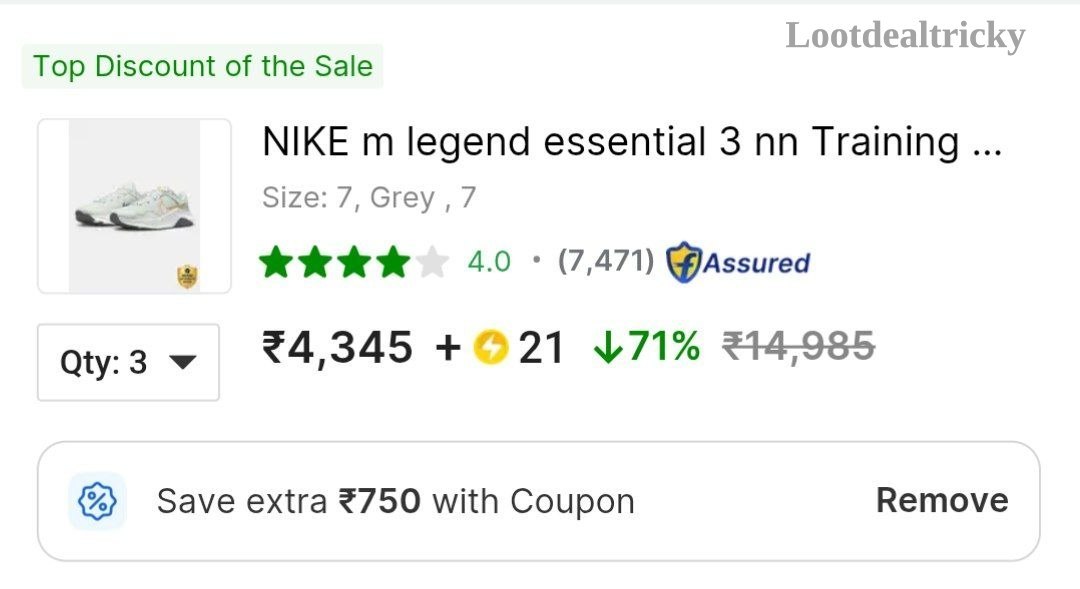Click the blue coupon percent icon
This screenshot has width=1080, height=589.
(97, 501)
